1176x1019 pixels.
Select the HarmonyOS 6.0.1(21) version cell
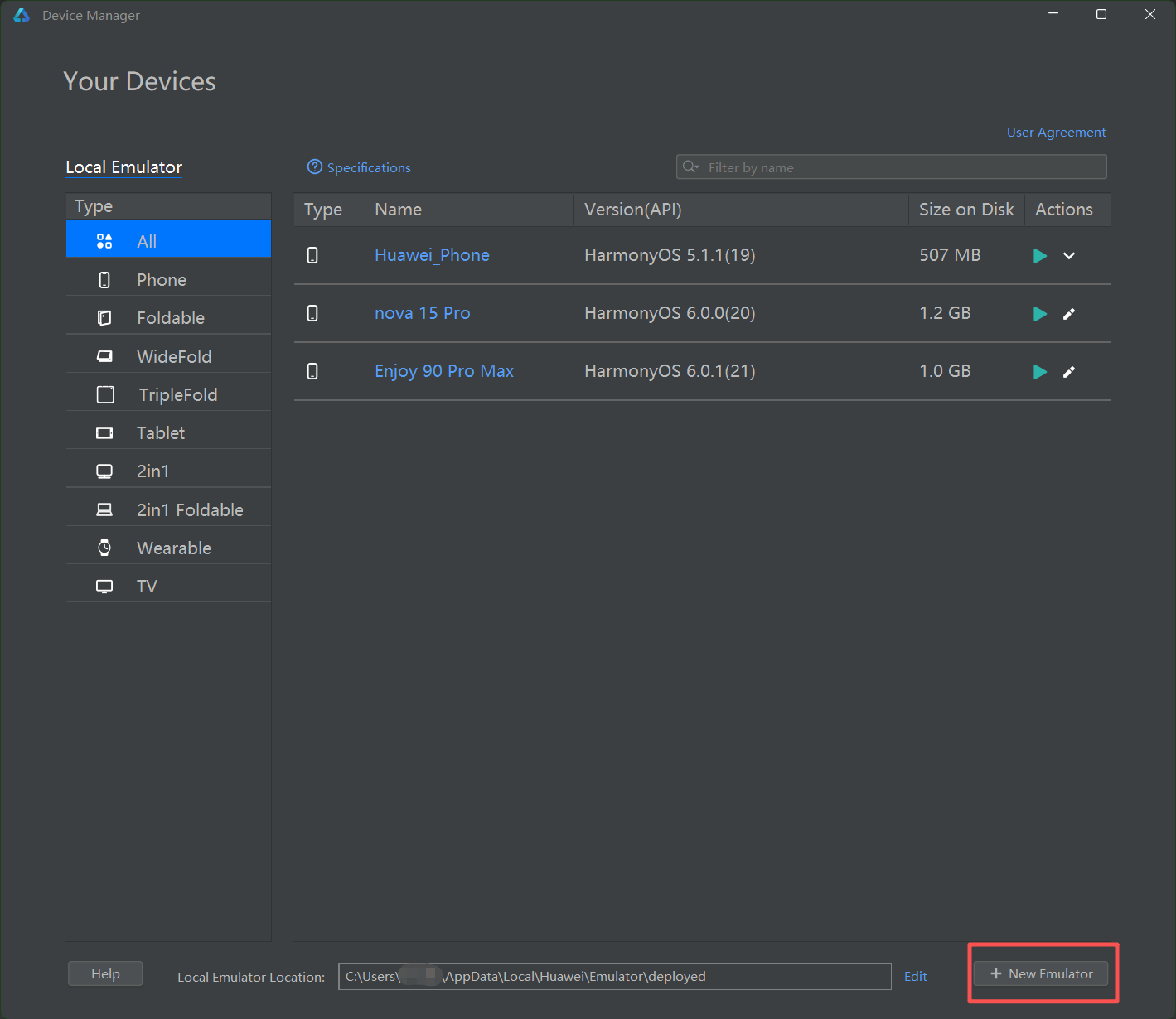(x=670, y=371)
